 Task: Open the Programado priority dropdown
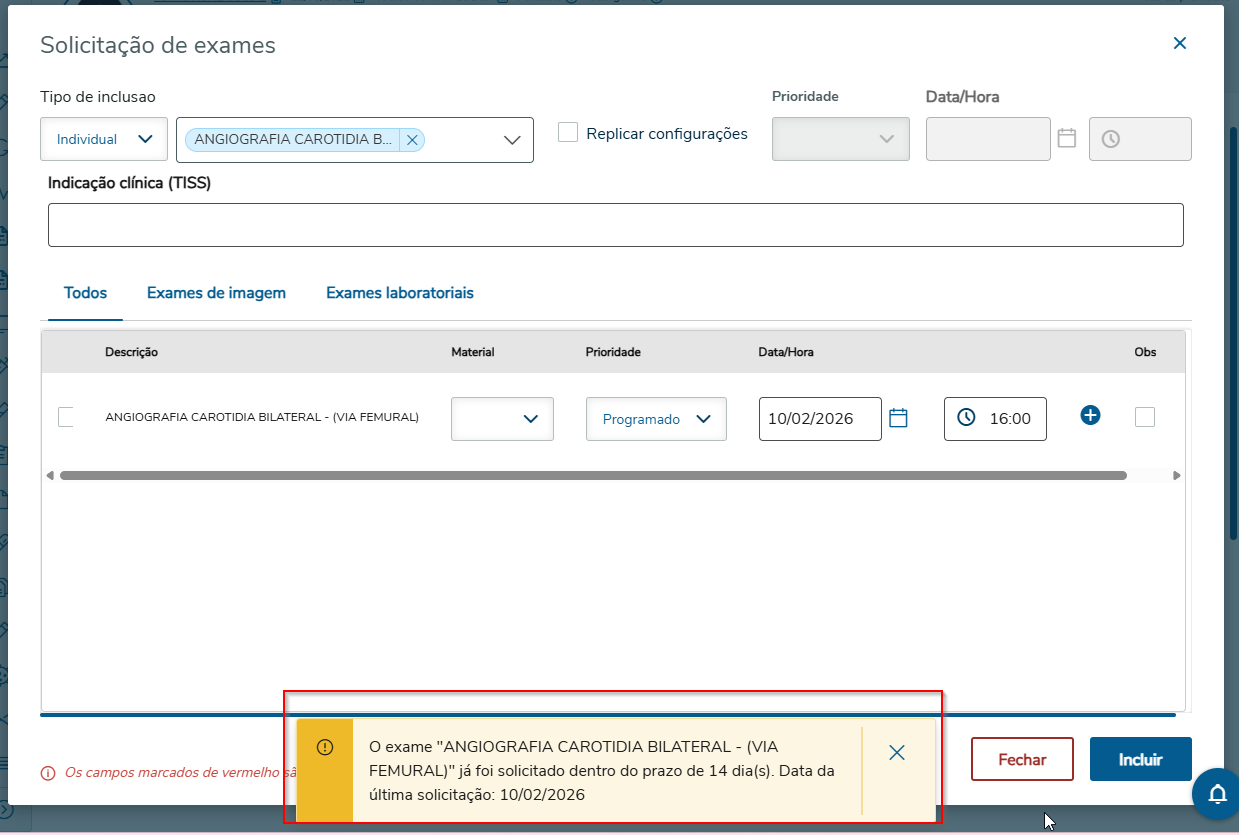pyautogui.click(x=656, y=419)
